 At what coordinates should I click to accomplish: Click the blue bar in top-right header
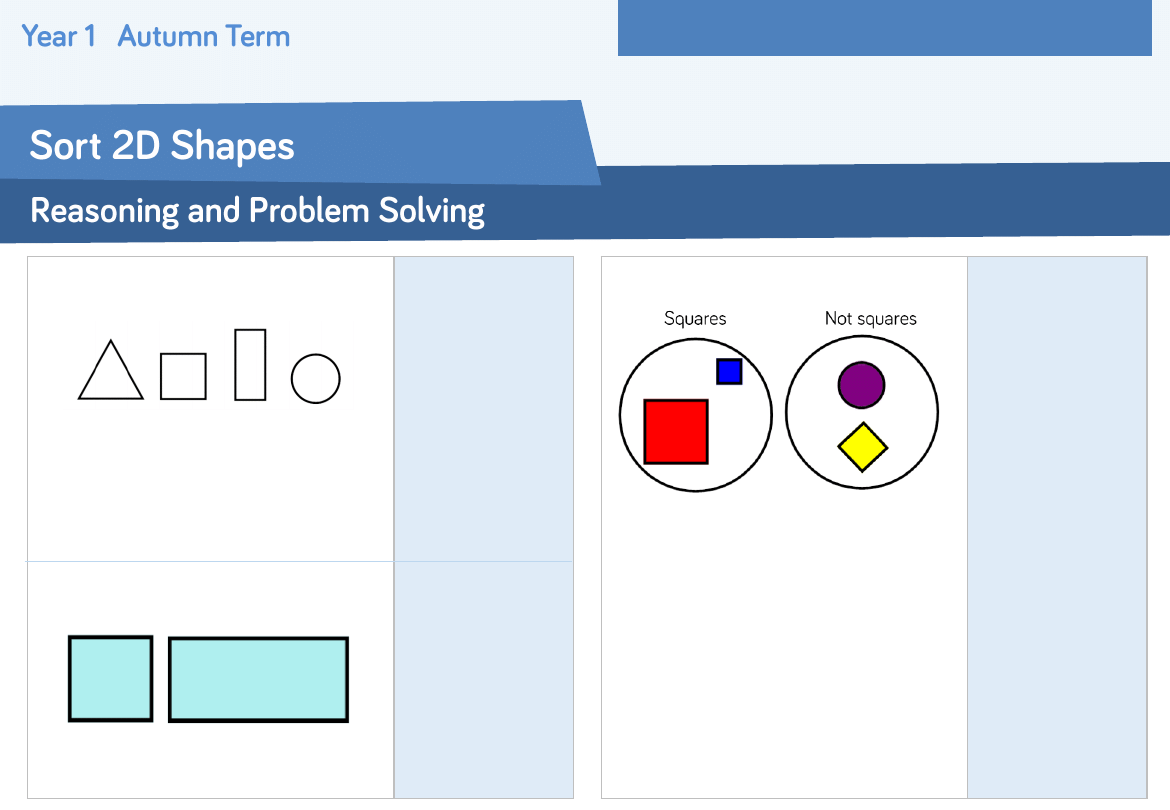pos(884,28)
